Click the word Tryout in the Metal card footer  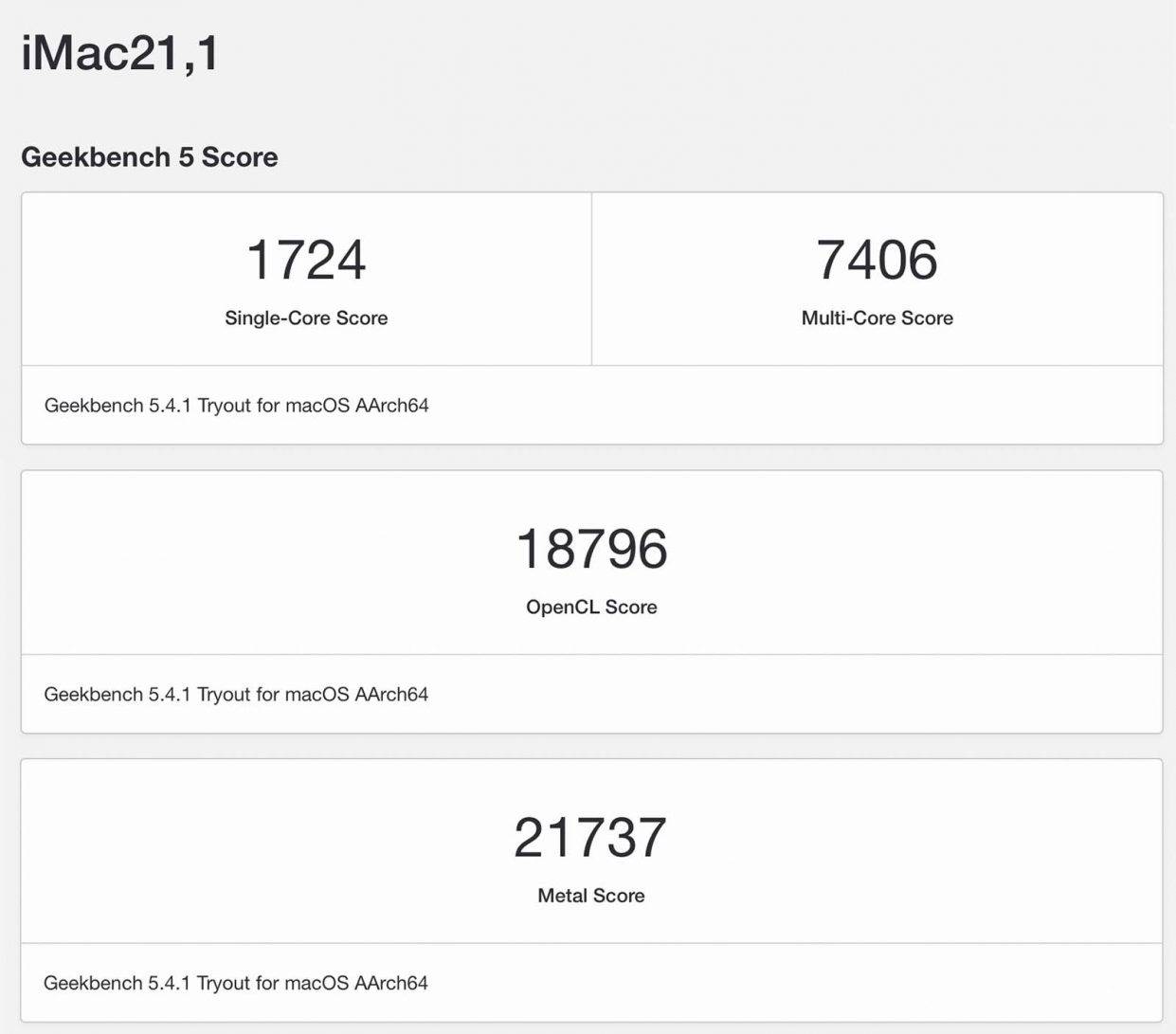tap(224, 984)
